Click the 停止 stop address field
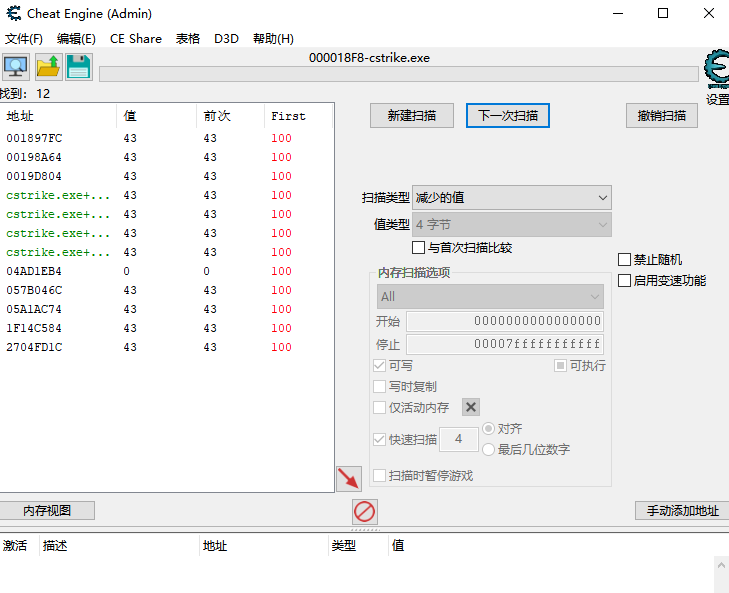This screenshot has height=593, width=729. [x=505, y=344]
